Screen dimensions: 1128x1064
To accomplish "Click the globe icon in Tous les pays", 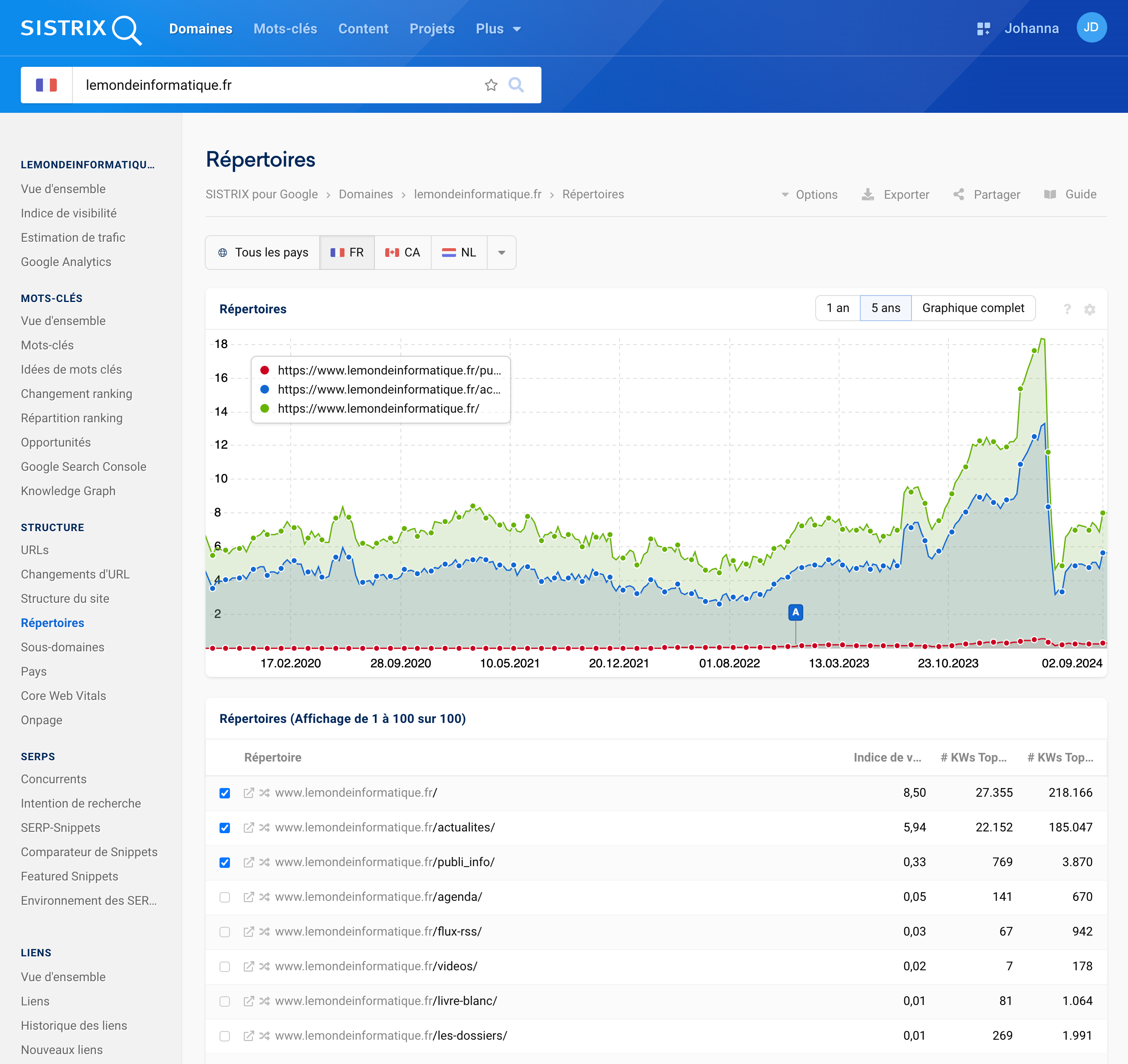I will (x=223, y=253).
